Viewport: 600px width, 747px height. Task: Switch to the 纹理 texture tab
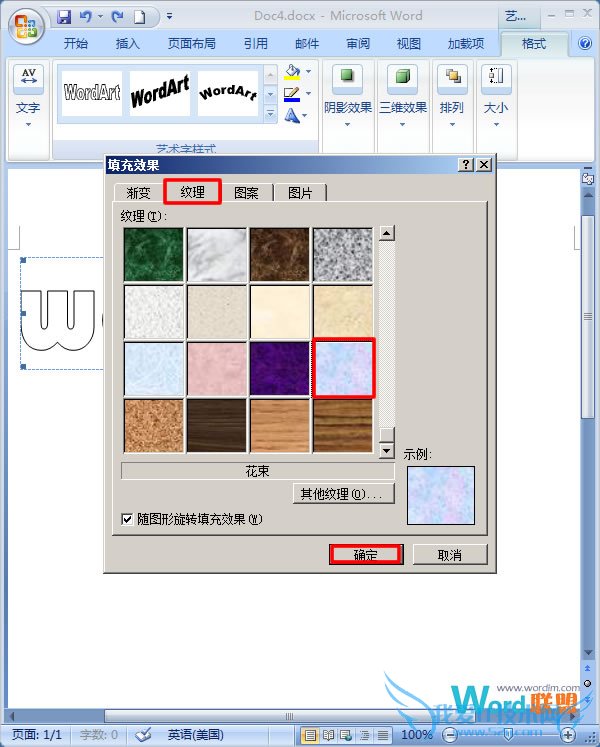click(x=193, y=192)
